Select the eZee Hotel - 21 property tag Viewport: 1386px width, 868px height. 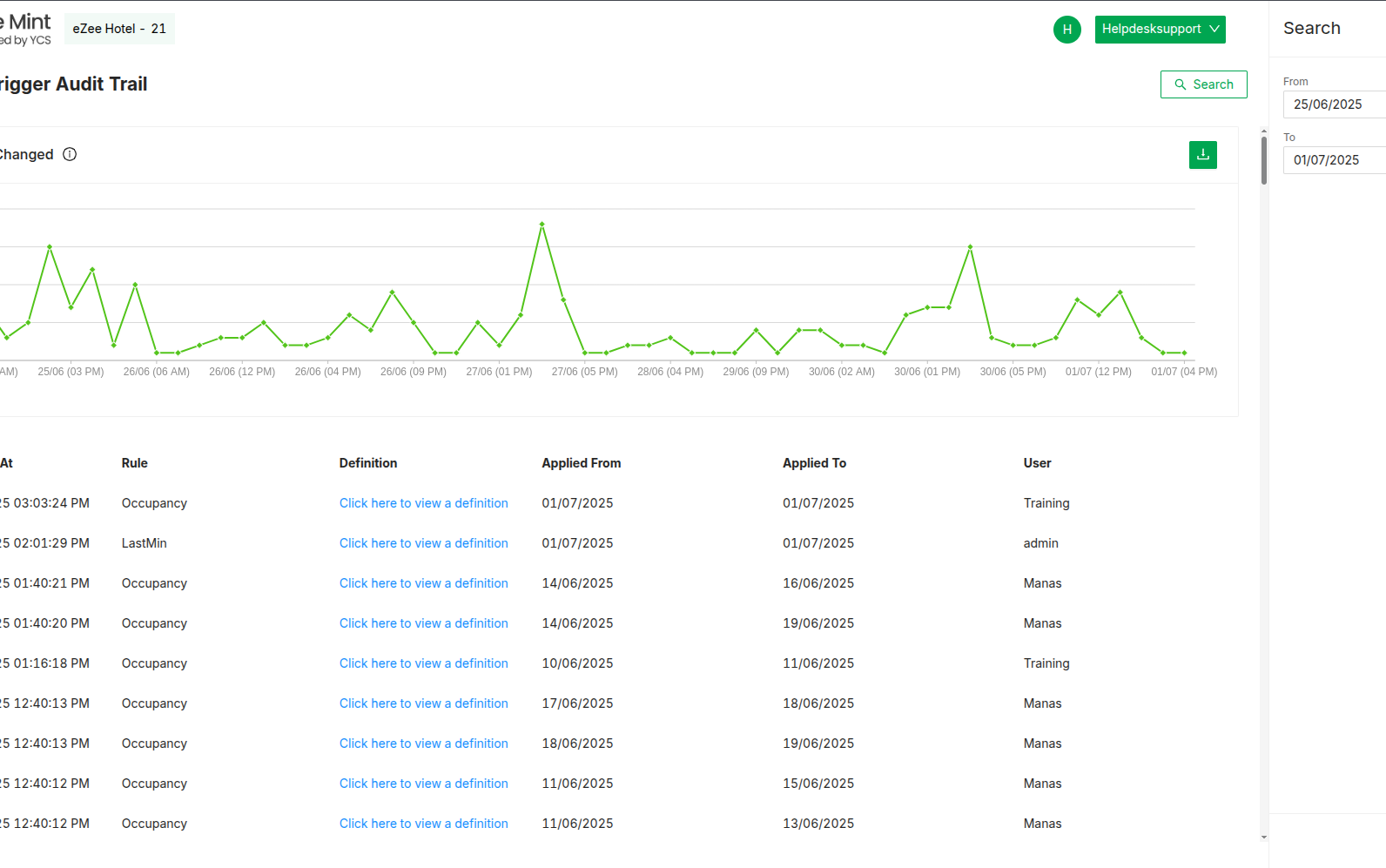pyautogui.click(x=119, y=29)
